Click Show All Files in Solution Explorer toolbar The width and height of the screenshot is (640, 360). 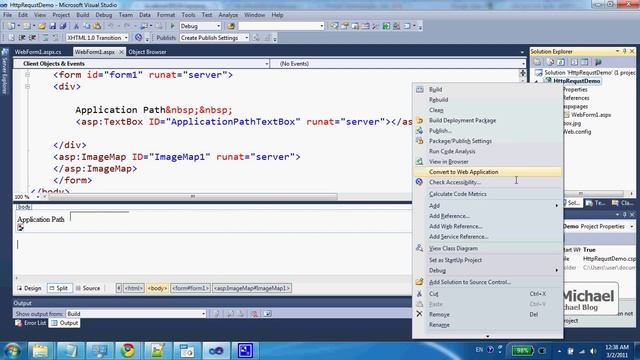551,62
